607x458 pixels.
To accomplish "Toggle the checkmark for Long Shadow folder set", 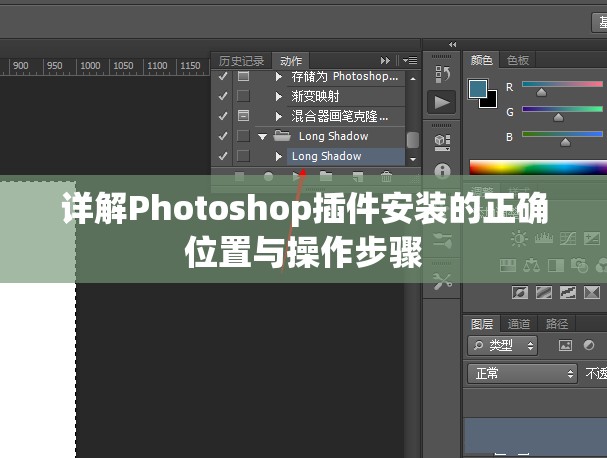I will [x=223, y=136].
